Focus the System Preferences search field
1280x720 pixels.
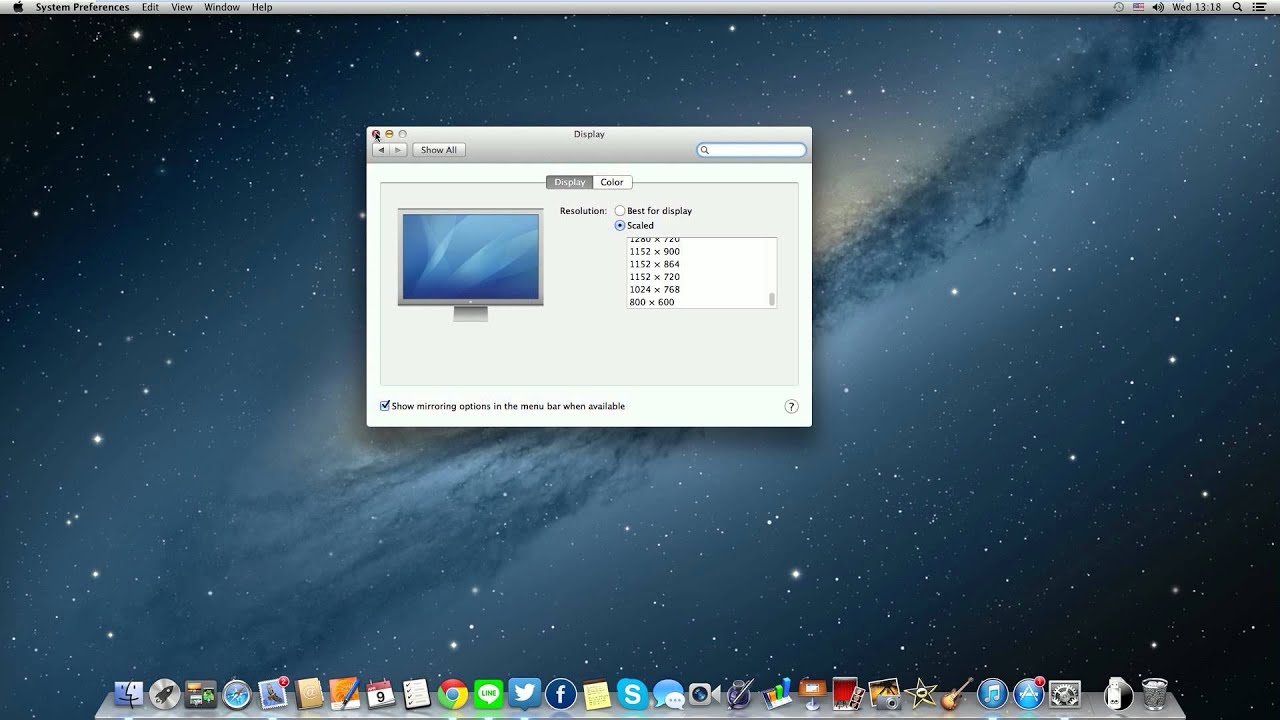751,150
